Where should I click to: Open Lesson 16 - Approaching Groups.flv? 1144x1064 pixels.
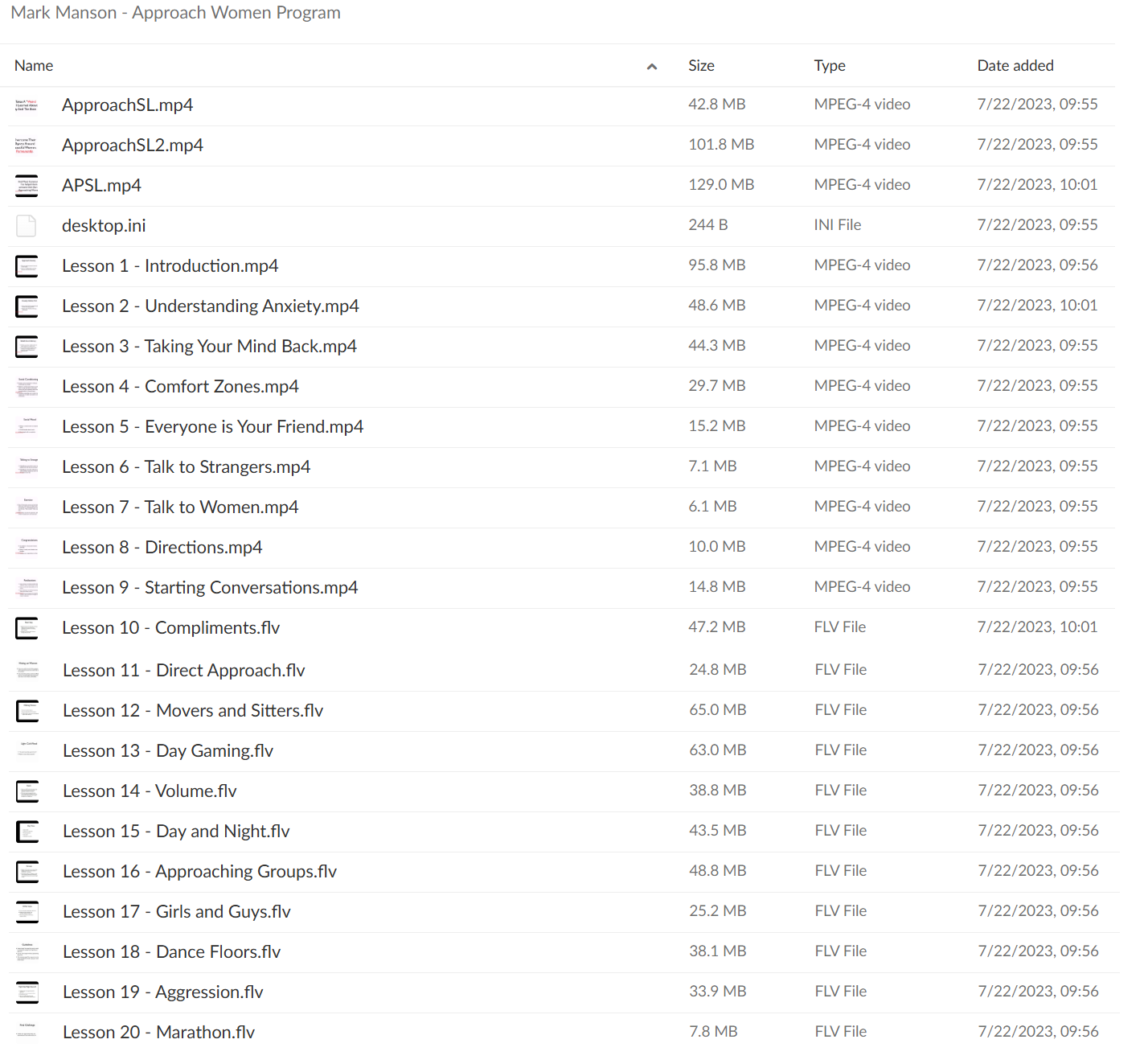(199, 872)
